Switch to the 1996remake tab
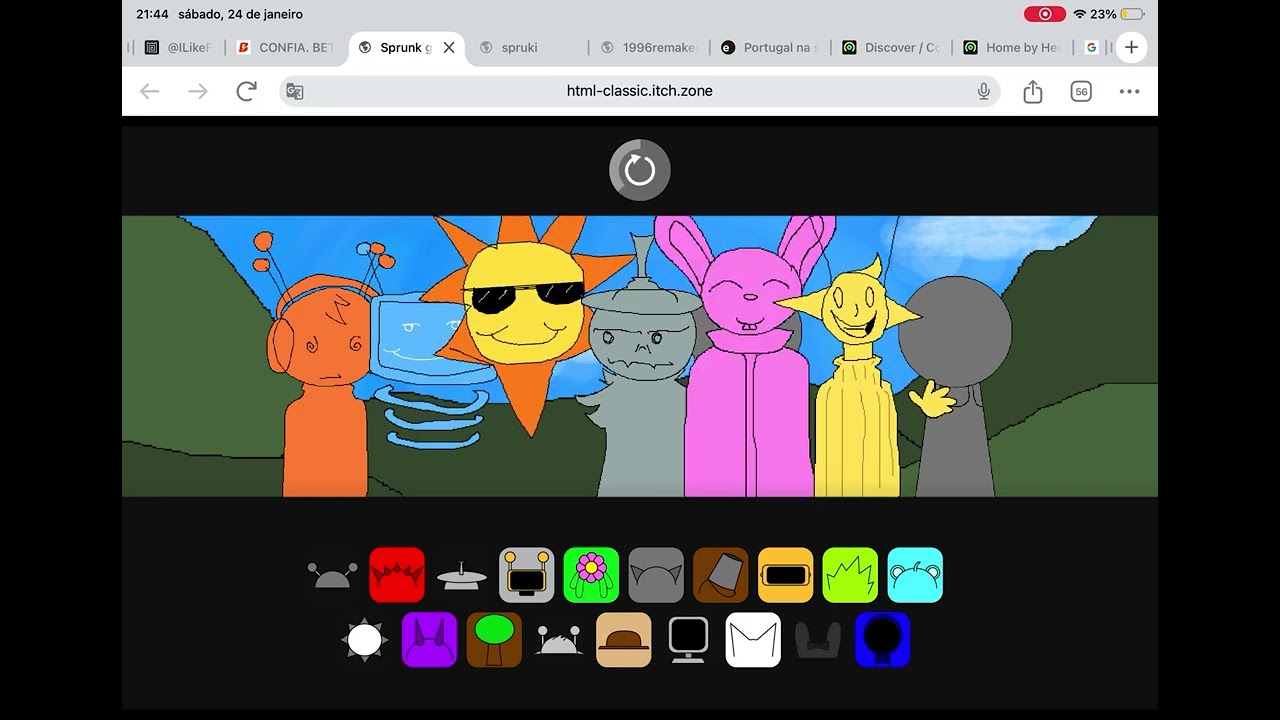Viewport: 1280px width, 720px height. pyautogui.click(x=649, y=47)
